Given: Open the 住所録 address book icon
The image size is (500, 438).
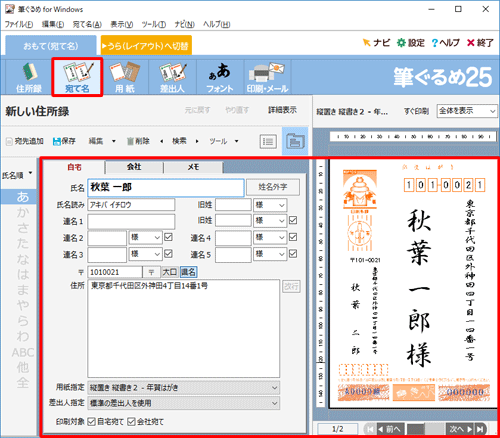Looking at the screenshot, I should point(29,77).
